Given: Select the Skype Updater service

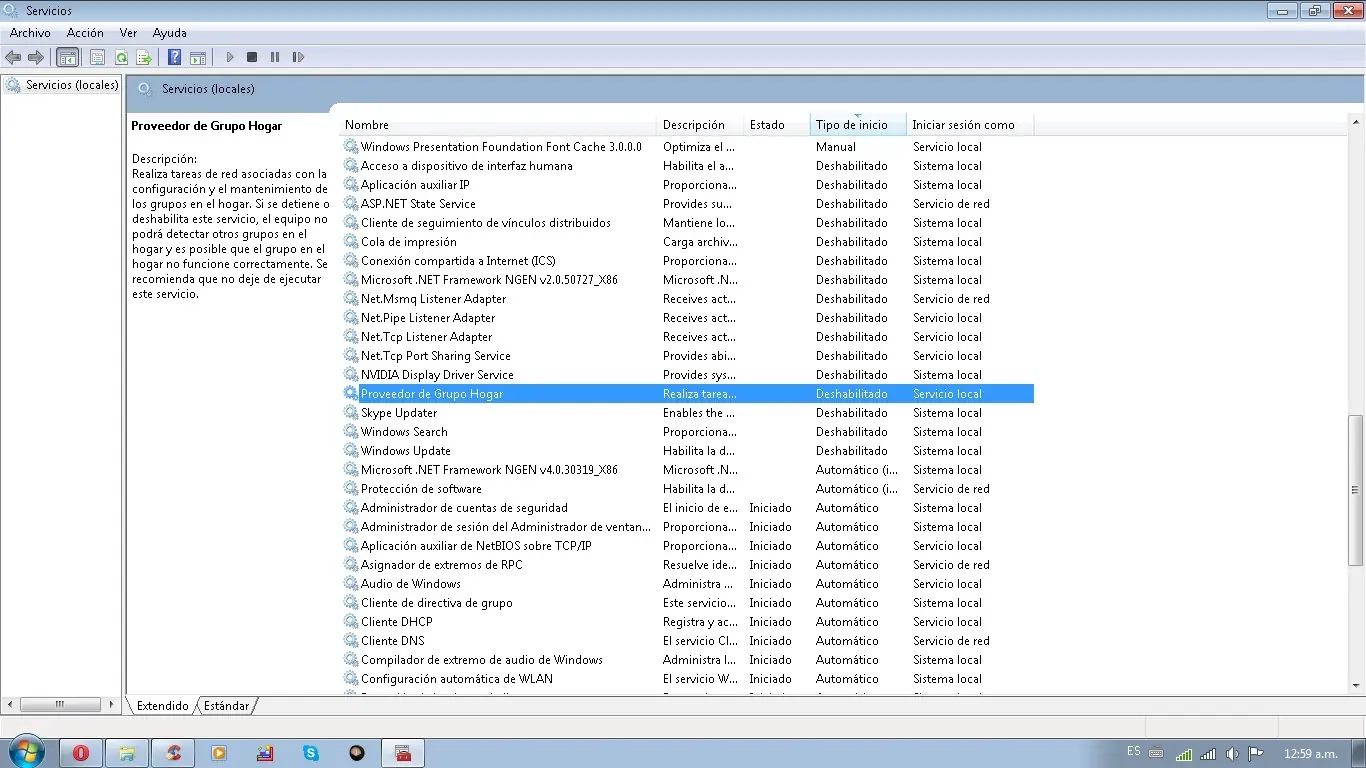Looking at the screenshot, I should [687, 413].
